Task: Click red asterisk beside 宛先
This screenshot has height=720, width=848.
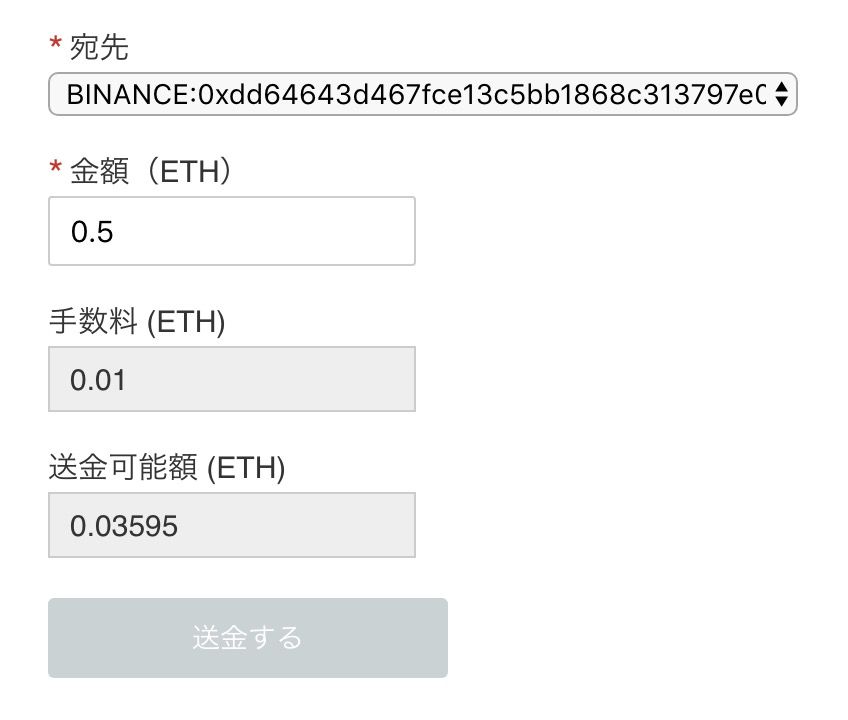Action: [55, 45]
